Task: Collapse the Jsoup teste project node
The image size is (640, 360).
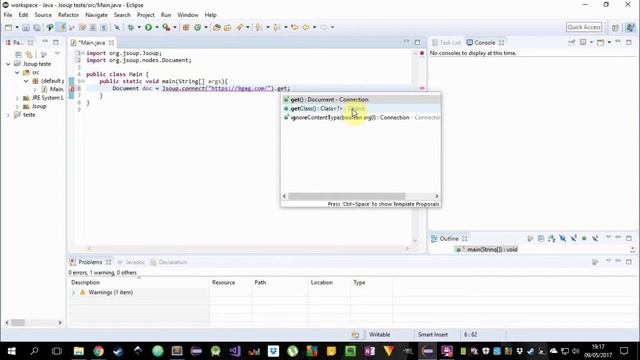Action: pos(8,64)
